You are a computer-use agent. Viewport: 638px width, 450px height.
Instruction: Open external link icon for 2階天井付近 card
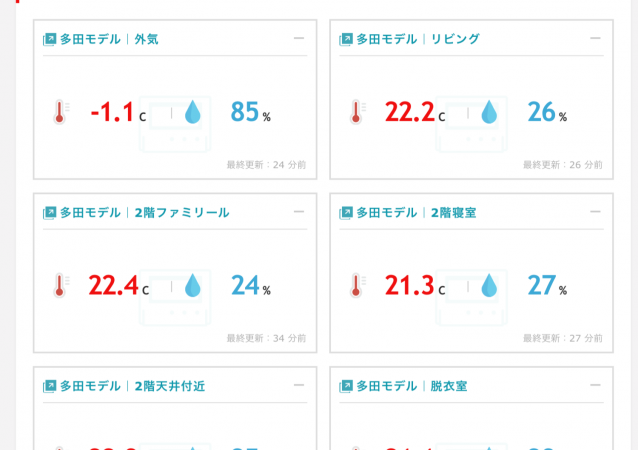(49, 386)
